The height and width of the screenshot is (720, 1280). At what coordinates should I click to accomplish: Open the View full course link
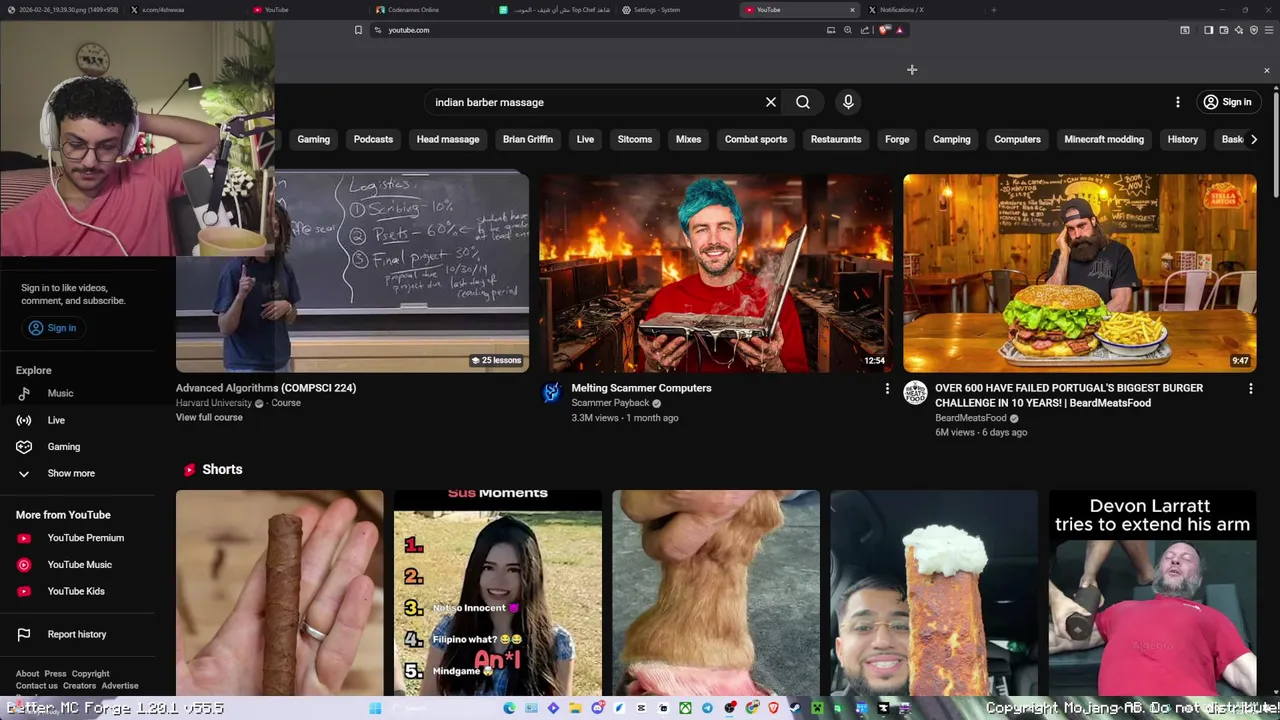pyautogui.click(x=209, y=417)
